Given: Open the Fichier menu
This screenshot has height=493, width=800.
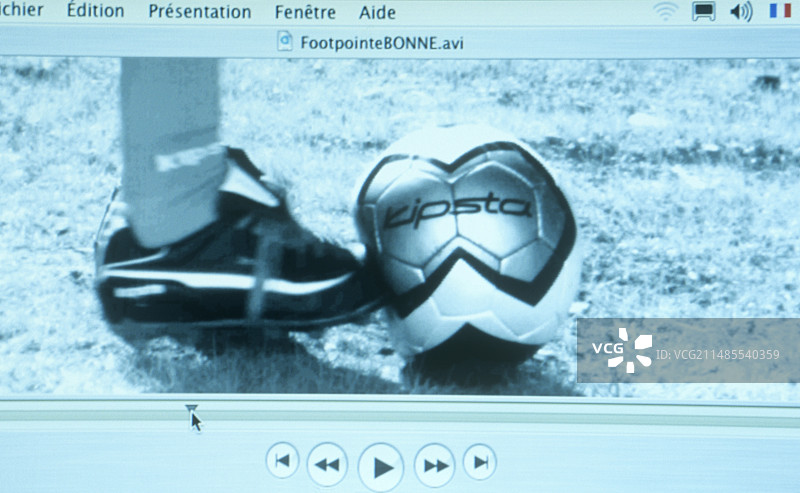Looking at the screenshot, I should tap(20, 10).
